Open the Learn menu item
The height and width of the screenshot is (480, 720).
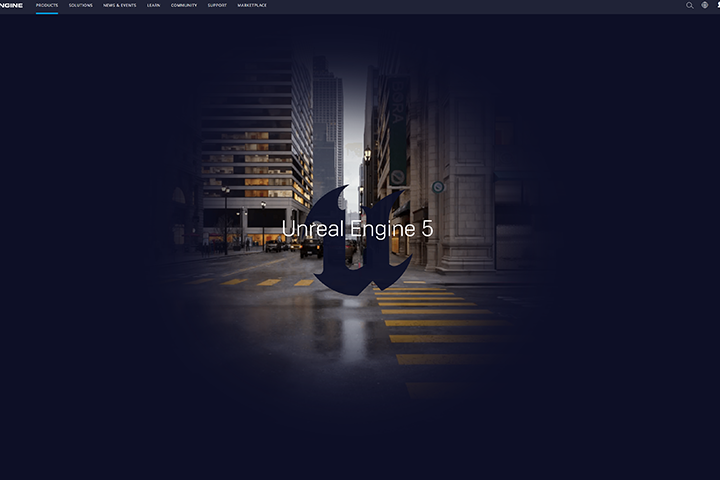153,6
